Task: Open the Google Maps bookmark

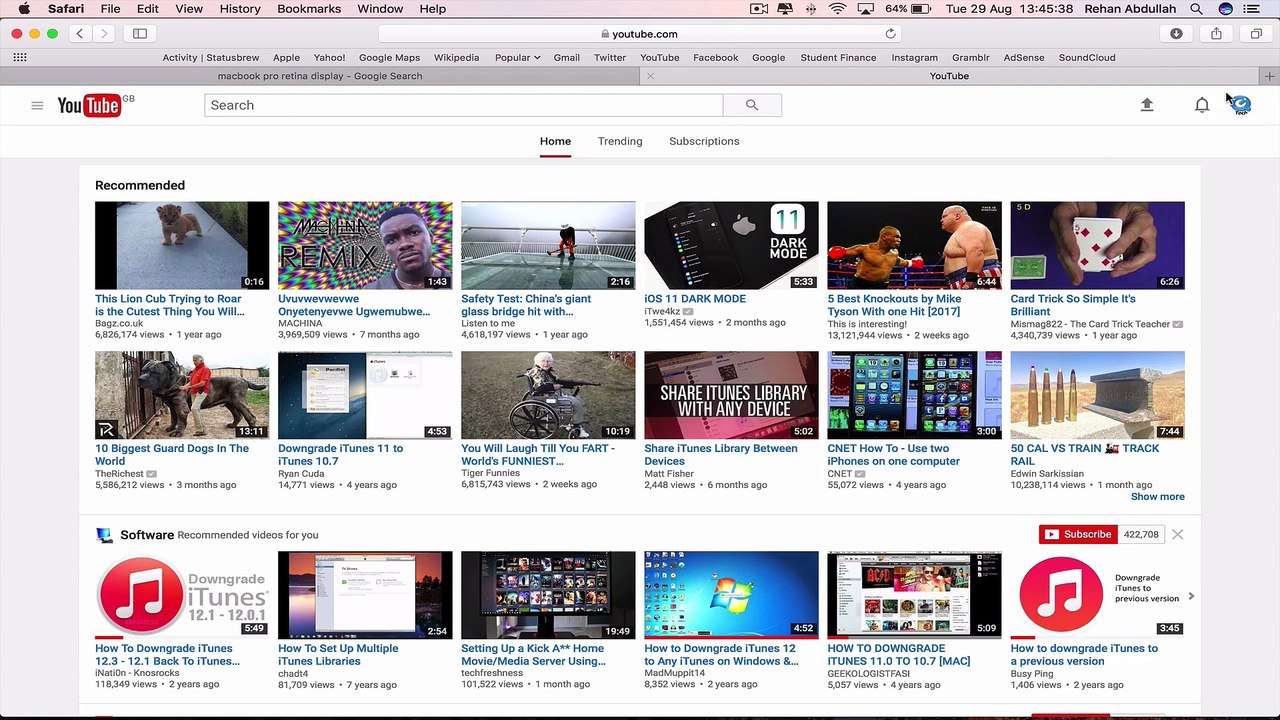Action: [x=389, y=58]
